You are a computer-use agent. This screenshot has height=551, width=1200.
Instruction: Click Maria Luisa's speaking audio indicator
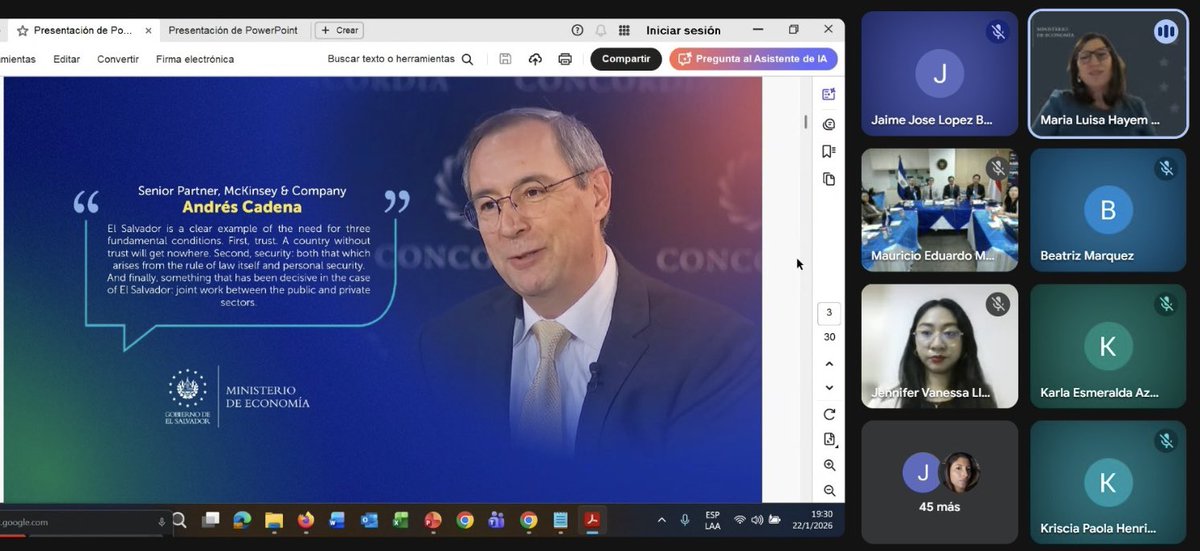[1165, 32]
